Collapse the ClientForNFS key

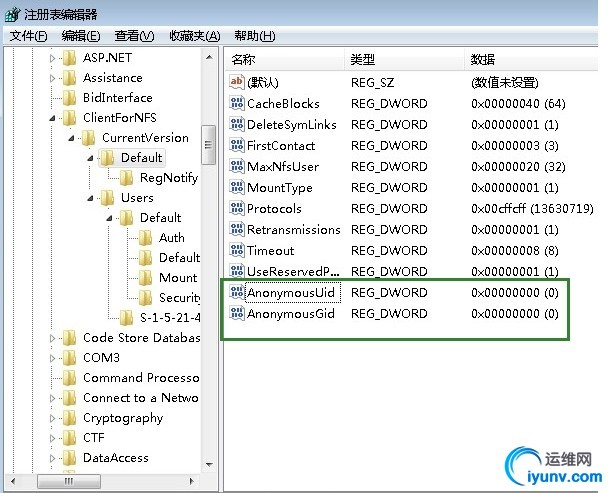tap(52, 118)
